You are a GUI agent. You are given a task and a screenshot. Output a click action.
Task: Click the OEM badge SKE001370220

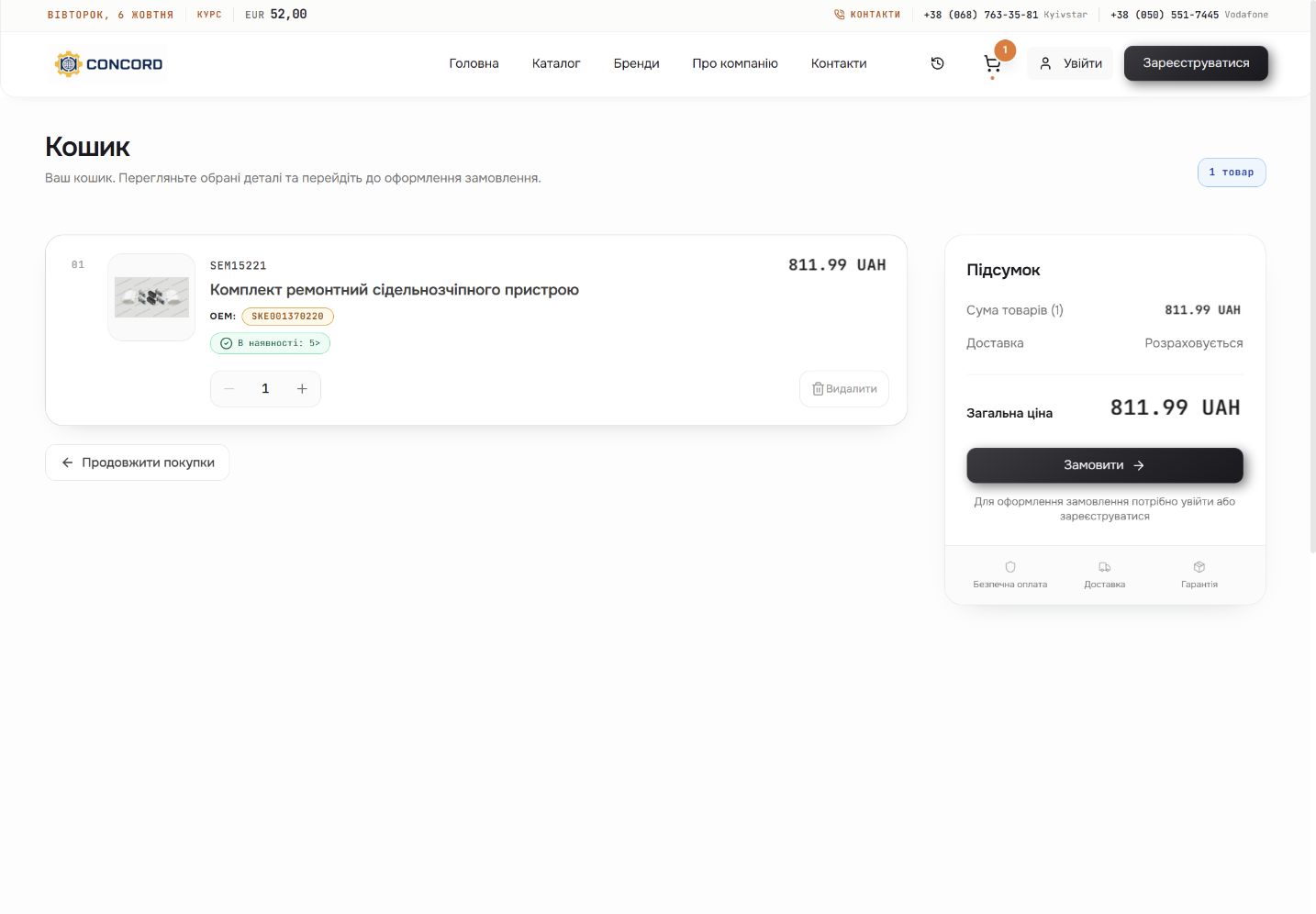coord(288,317)
